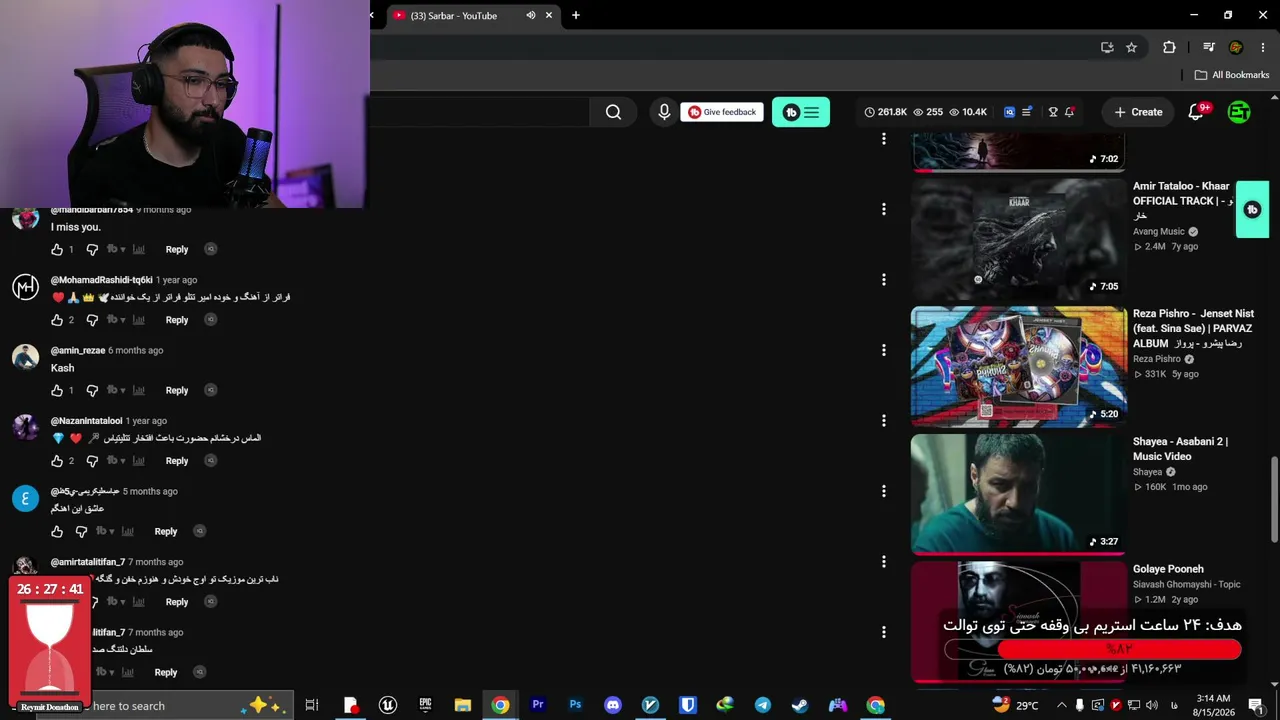Like the comment by @amin_rezae
Screen dimensions: 1280x720
pos(57,390)
